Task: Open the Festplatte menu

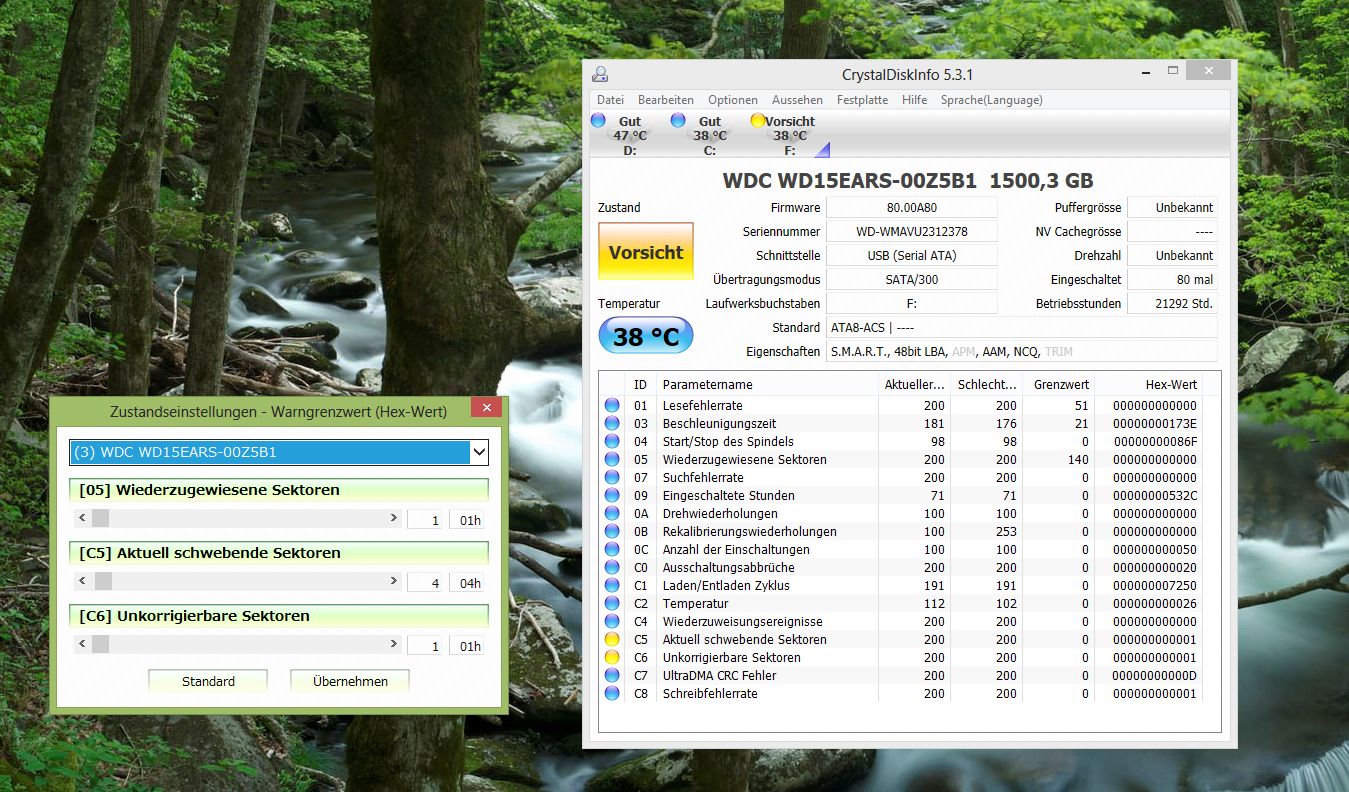Action: tap(862, 100)
